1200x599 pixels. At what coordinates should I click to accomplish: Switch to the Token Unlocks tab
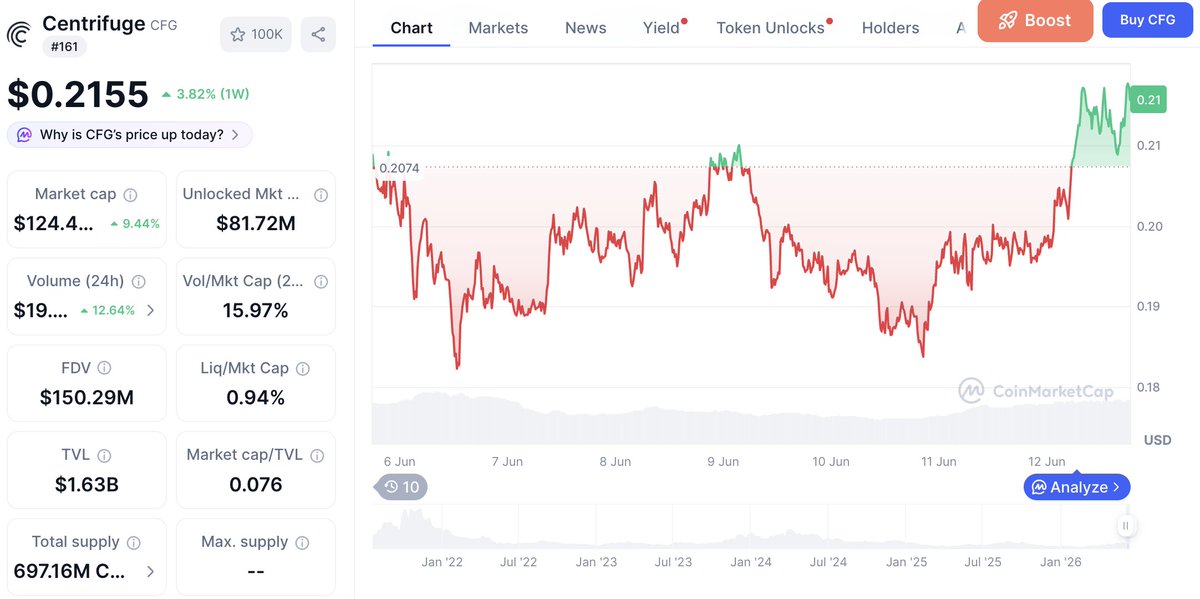(771, 28)
